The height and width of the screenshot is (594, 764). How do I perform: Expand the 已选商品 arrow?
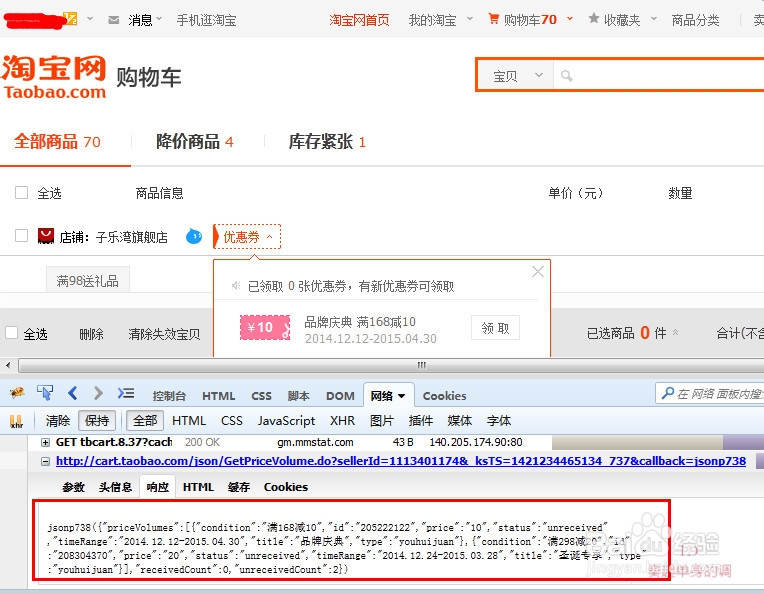pos(675,333)
